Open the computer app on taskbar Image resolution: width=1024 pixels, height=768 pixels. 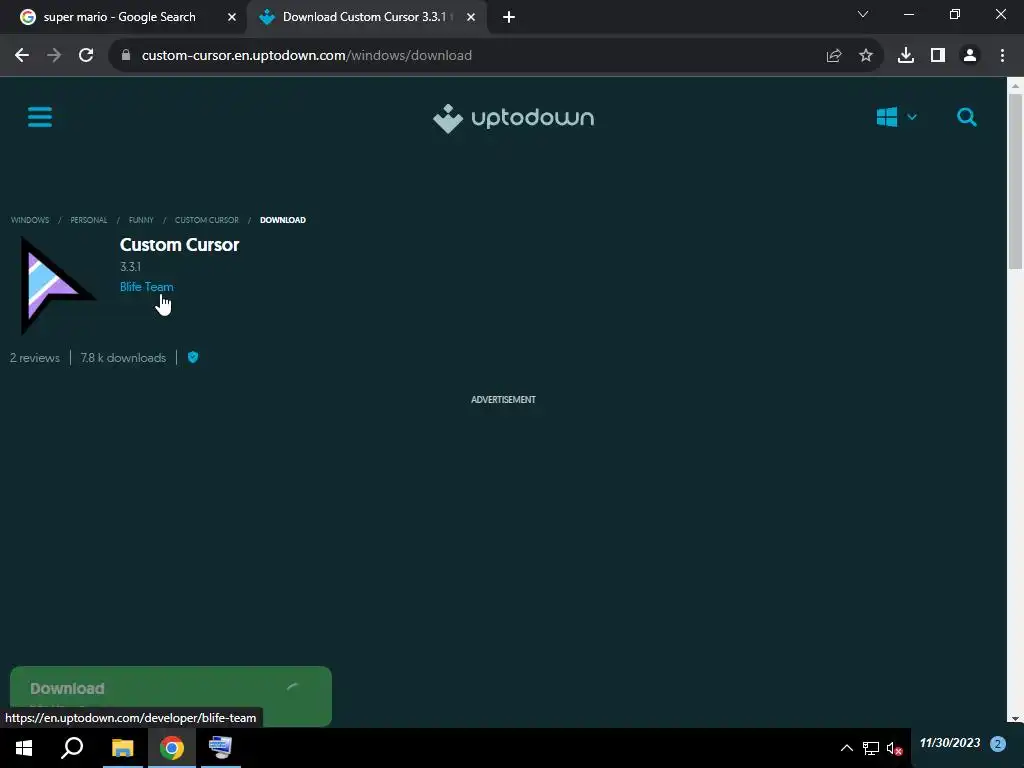click(220, 748)
